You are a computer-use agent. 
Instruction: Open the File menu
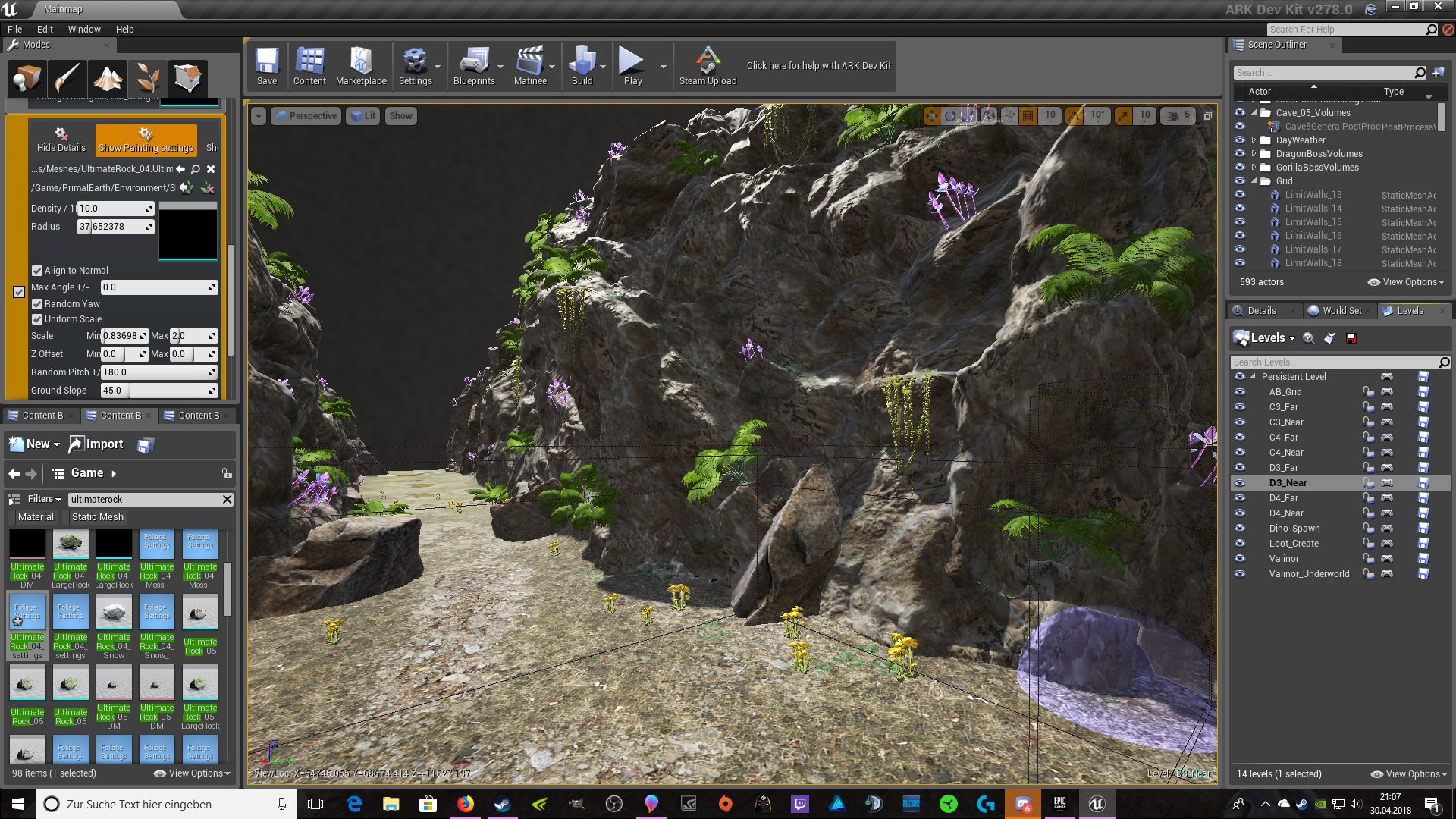pos(14,30)
